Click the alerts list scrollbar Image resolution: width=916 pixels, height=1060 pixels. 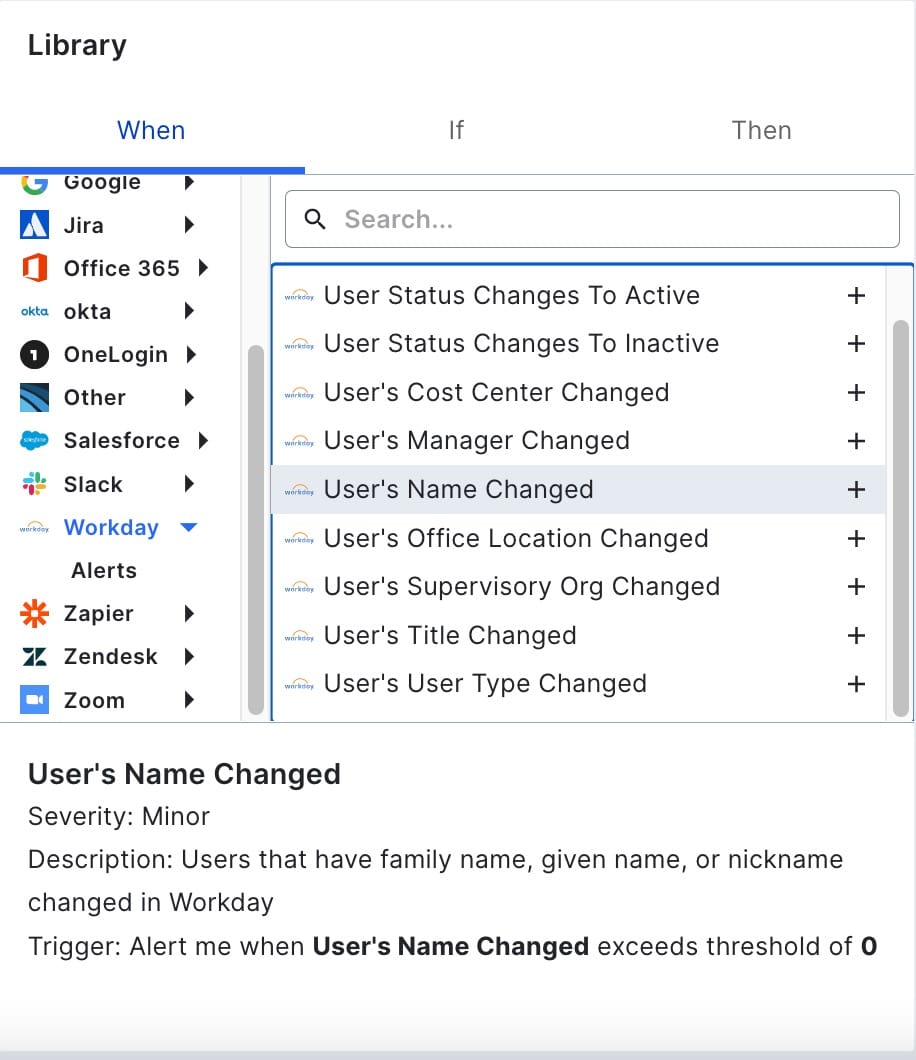point(900,518)
